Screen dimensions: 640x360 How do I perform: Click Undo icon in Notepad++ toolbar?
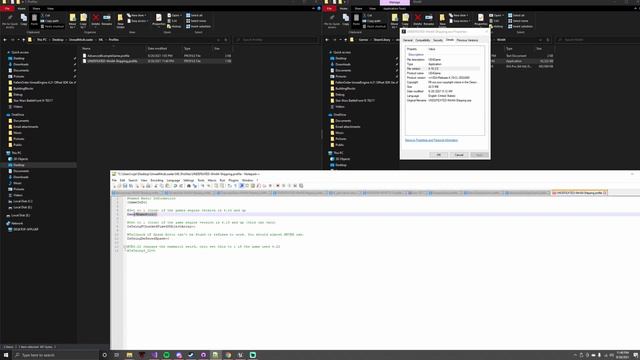(175, 186)
